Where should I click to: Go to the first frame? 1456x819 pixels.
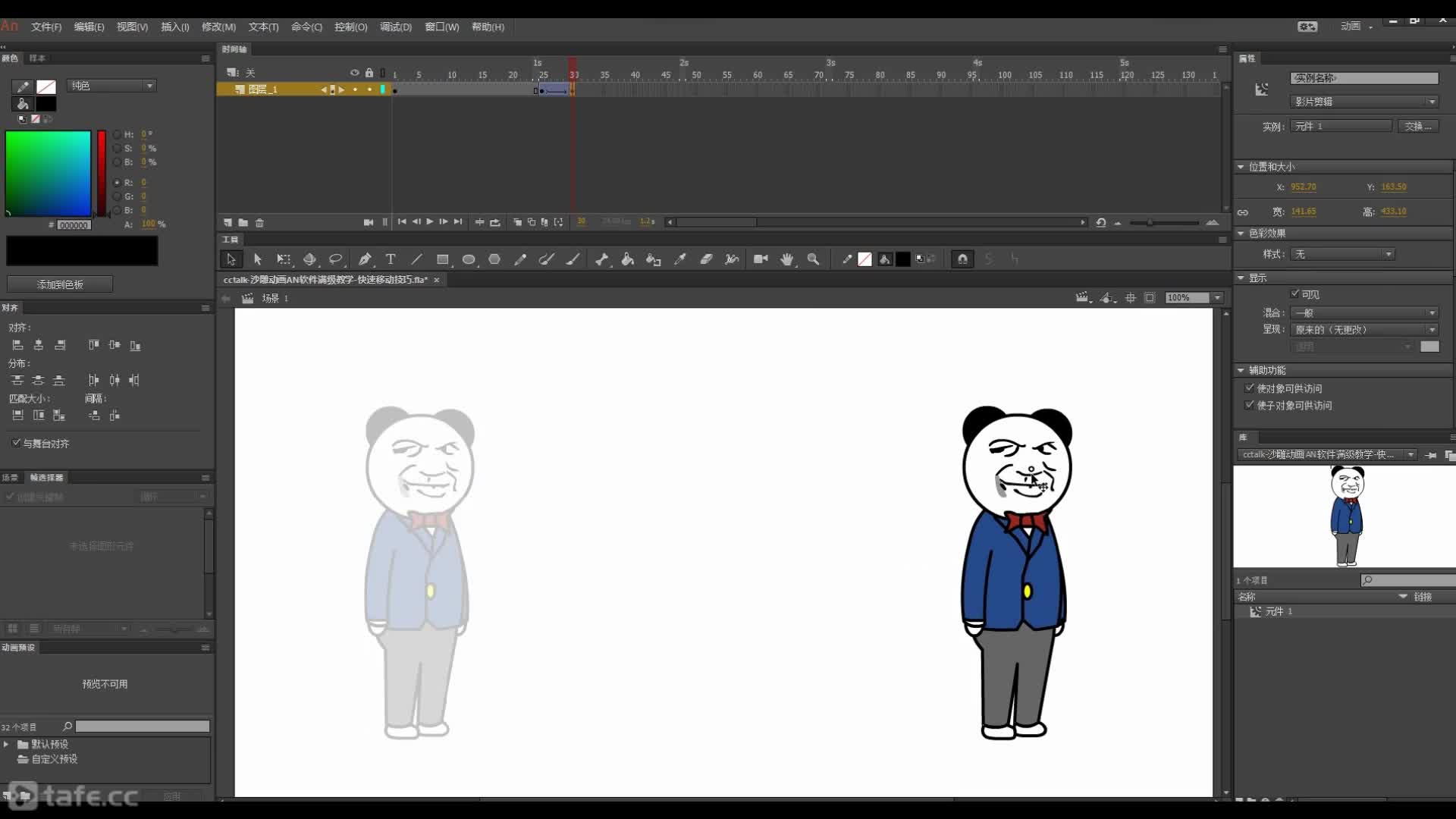point(402,221)
